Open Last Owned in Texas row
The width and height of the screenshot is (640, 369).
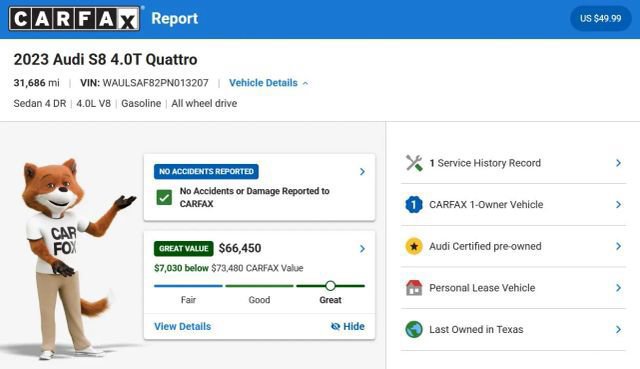coord(513,329)
